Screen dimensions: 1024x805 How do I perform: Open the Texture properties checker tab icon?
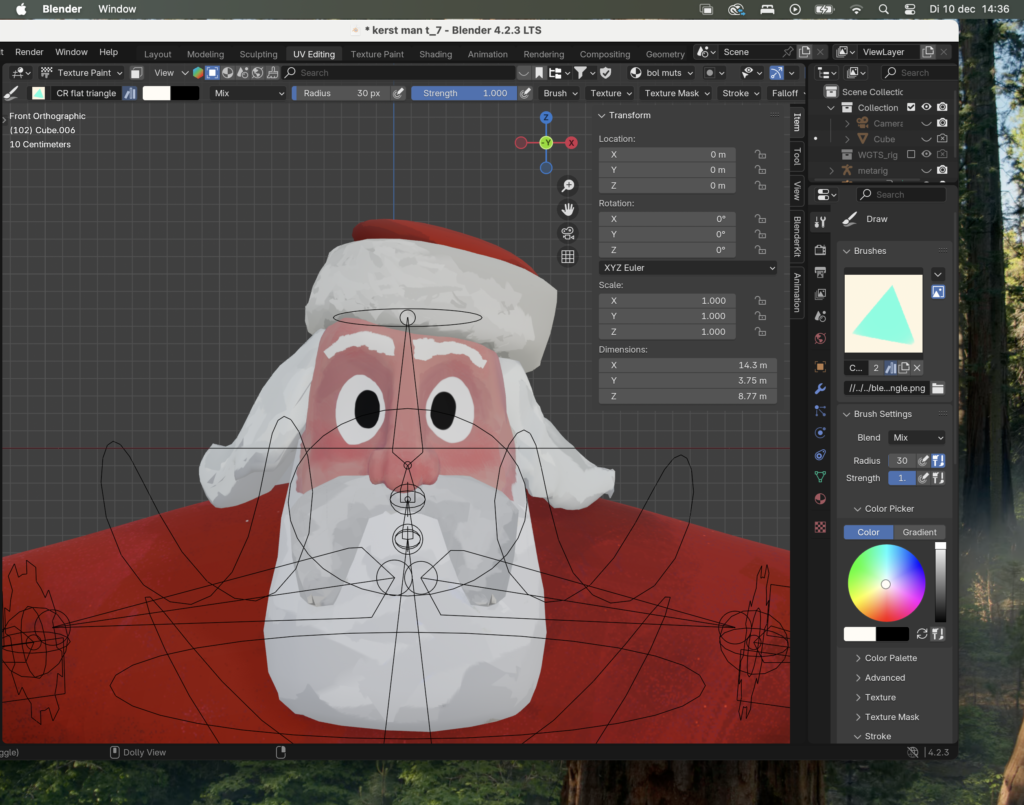coord(820,528)
